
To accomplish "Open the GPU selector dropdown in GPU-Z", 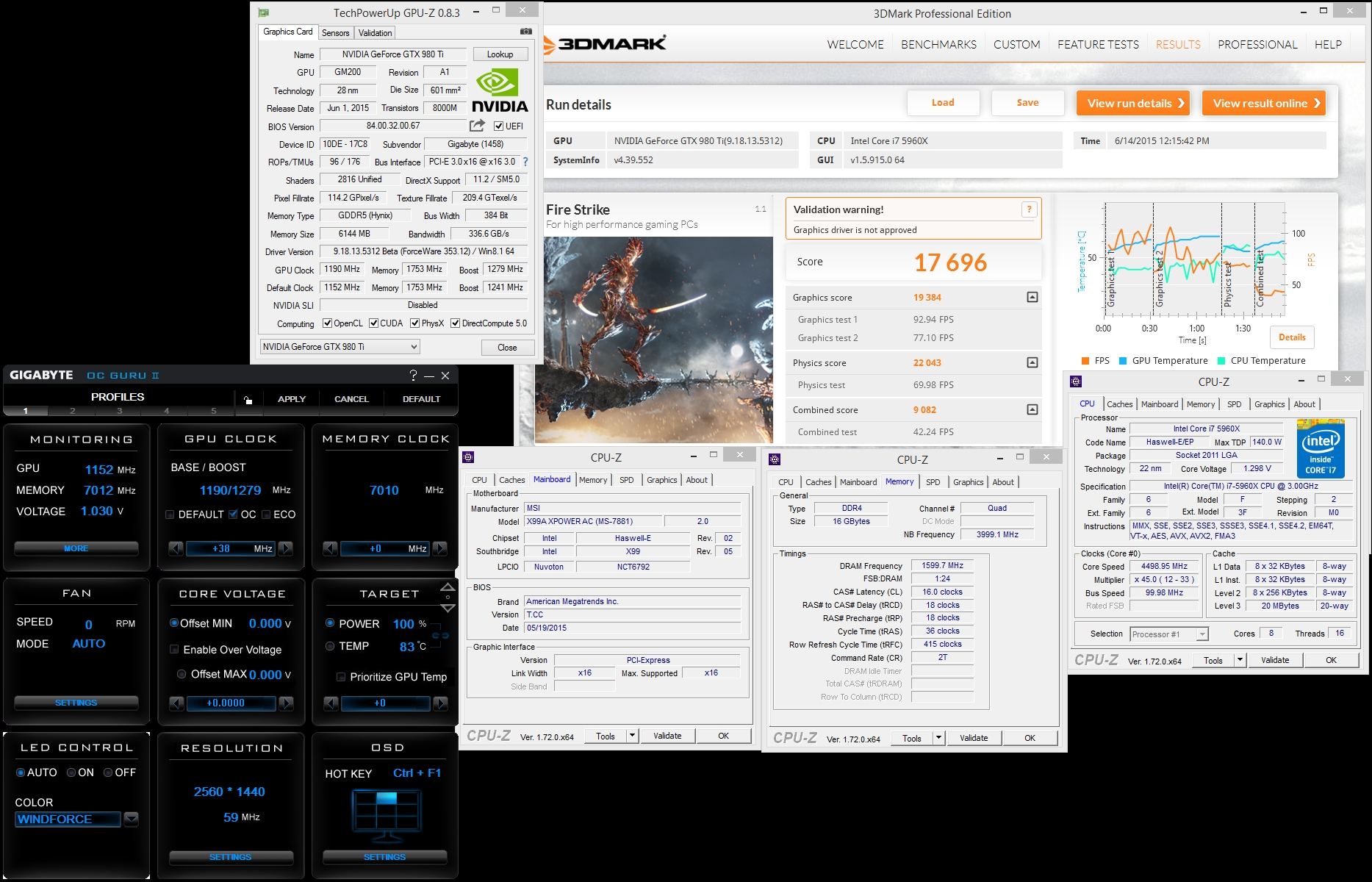I will pyautogui.click(x=340, y=347).
